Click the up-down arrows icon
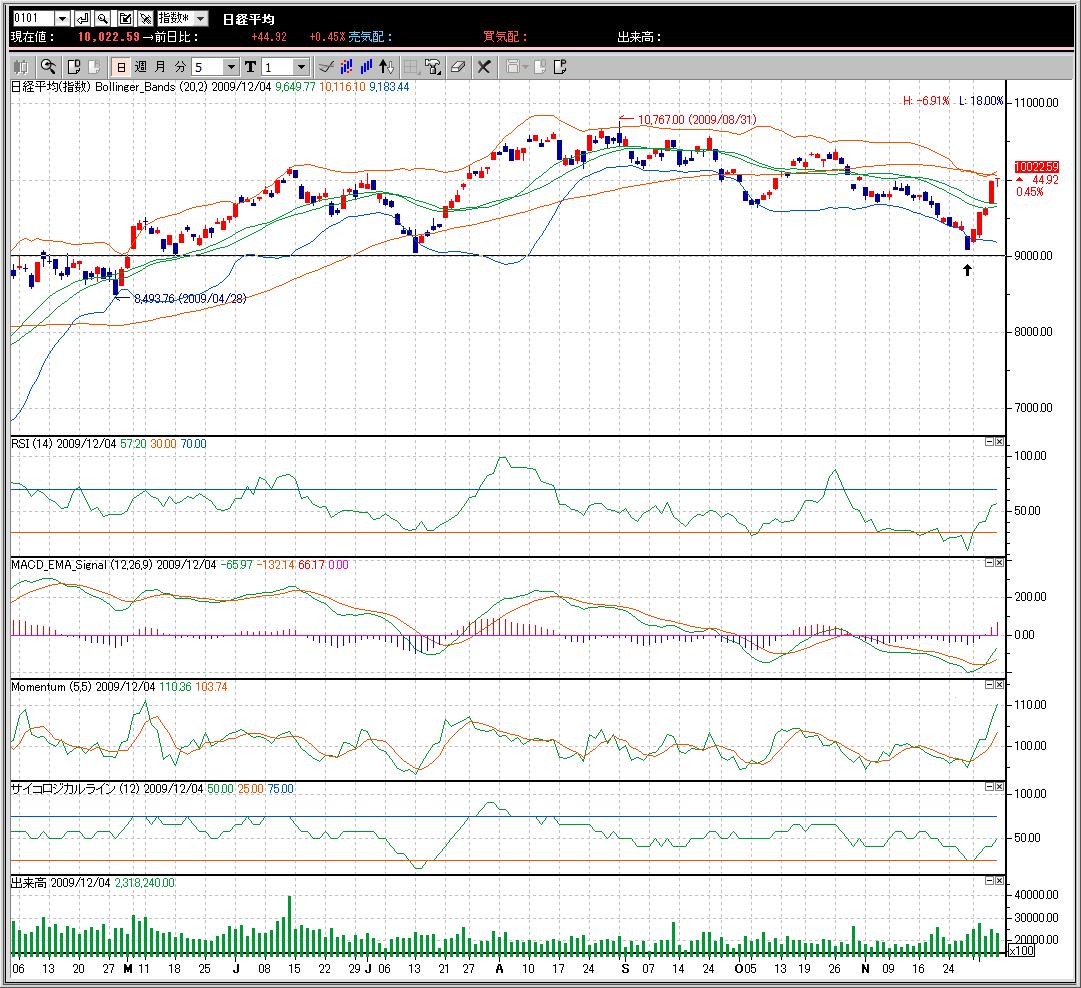The image size is (1081, 988). coord(385,67)
